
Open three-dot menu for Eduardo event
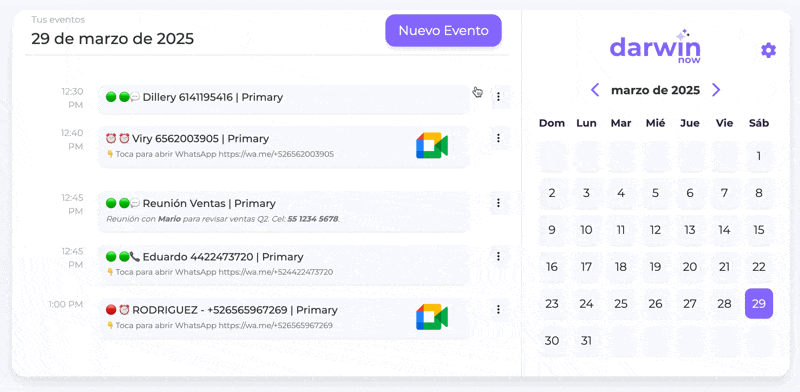(498, 256)
